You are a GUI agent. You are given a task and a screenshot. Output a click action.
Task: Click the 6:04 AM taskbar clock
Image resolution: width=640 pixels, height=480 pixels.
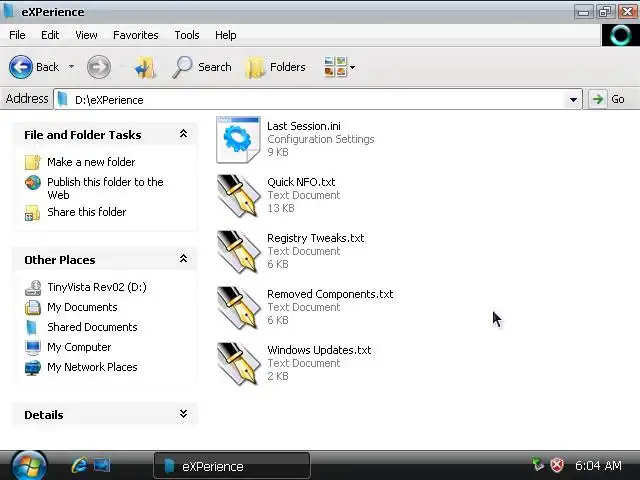click(598, 465)
